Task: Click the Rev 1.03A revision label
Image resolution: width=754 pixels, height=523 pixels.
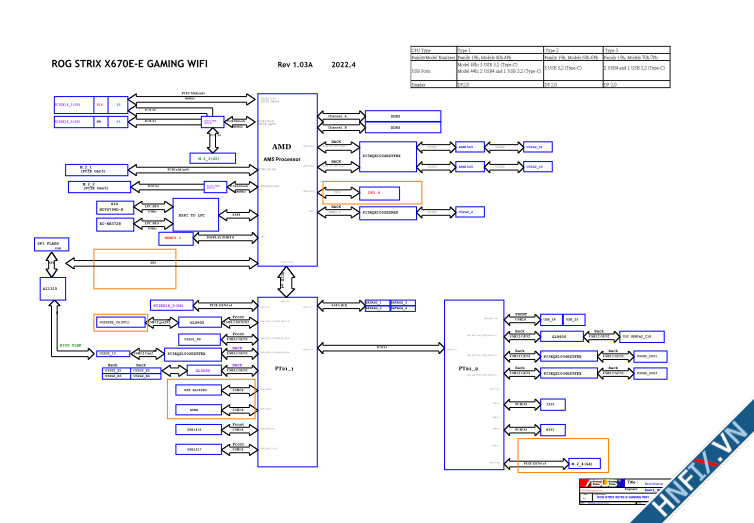Action: pyautogui.click(x=295, y=64)
